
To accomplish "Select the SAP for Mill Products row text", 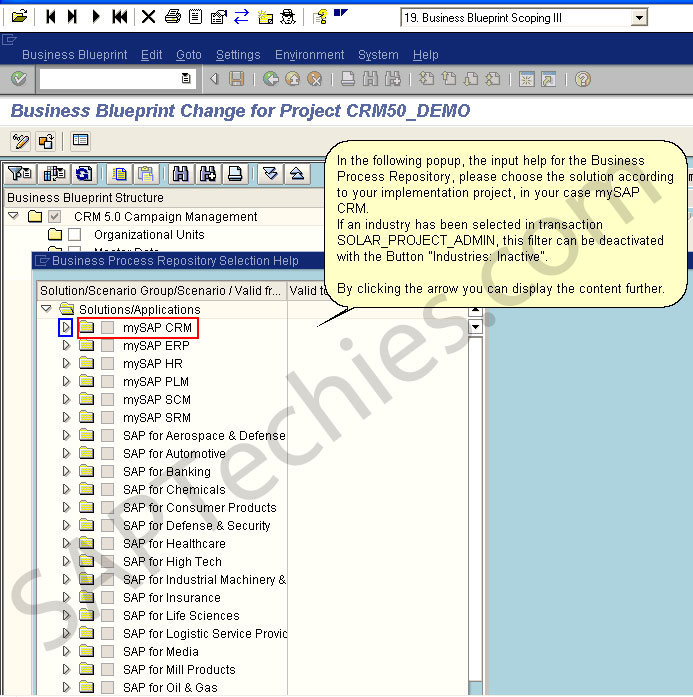I will pyautogui.click(x=179, y=669).
